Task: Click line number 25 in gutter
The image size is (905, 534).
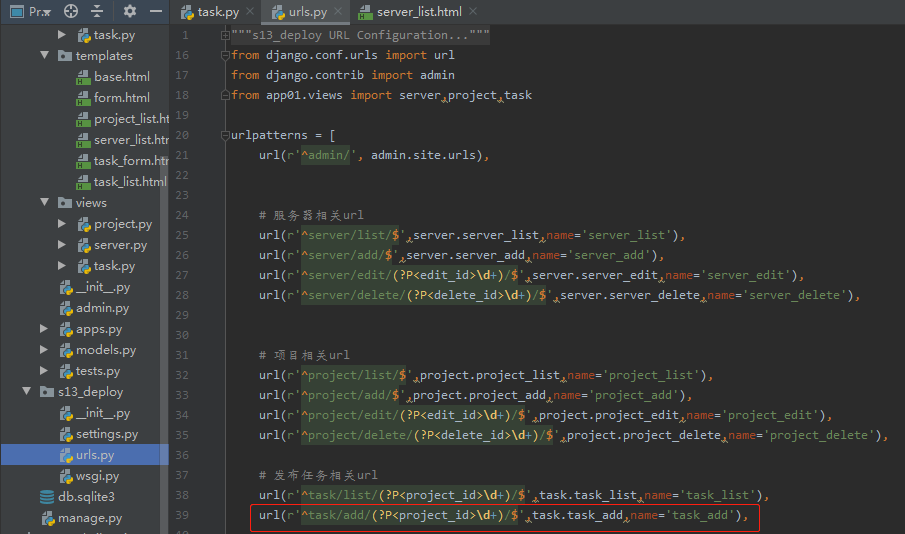Action: (182, 235)
